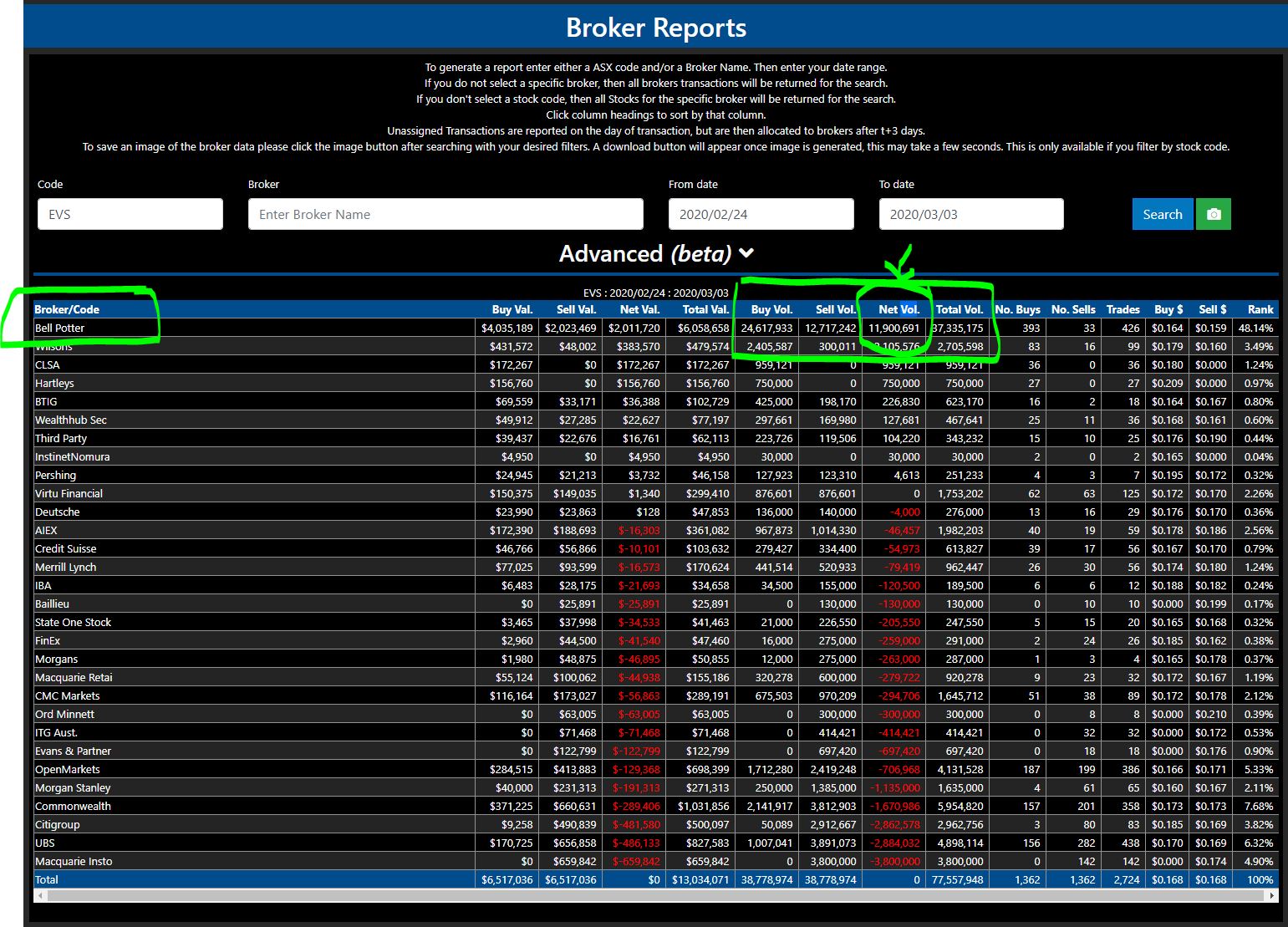Sort by Buy Vol. column heading
Image resolution: width=1288 pixels, height=927 pixels.
click(772, 309)
